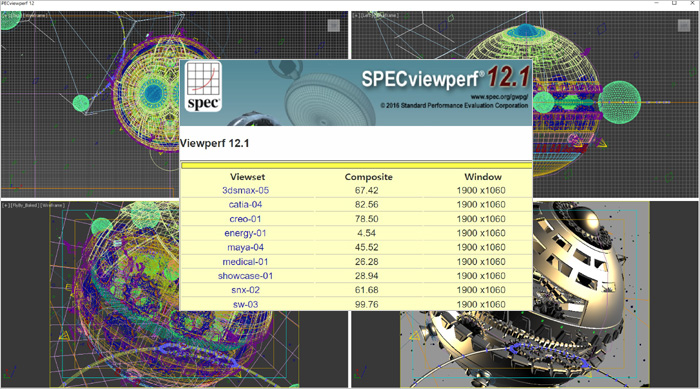Open the [+] menu in the FlyBy_Baked viewport
The image size is (700, 389).
click(5, 205)
